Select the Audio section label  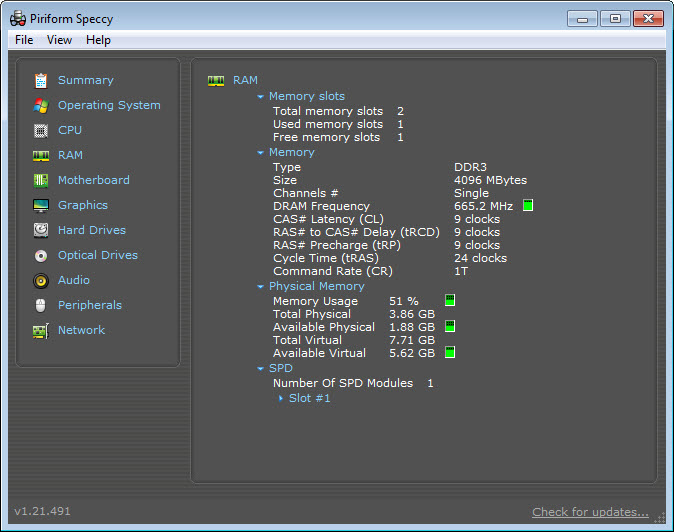coord(74,280)
